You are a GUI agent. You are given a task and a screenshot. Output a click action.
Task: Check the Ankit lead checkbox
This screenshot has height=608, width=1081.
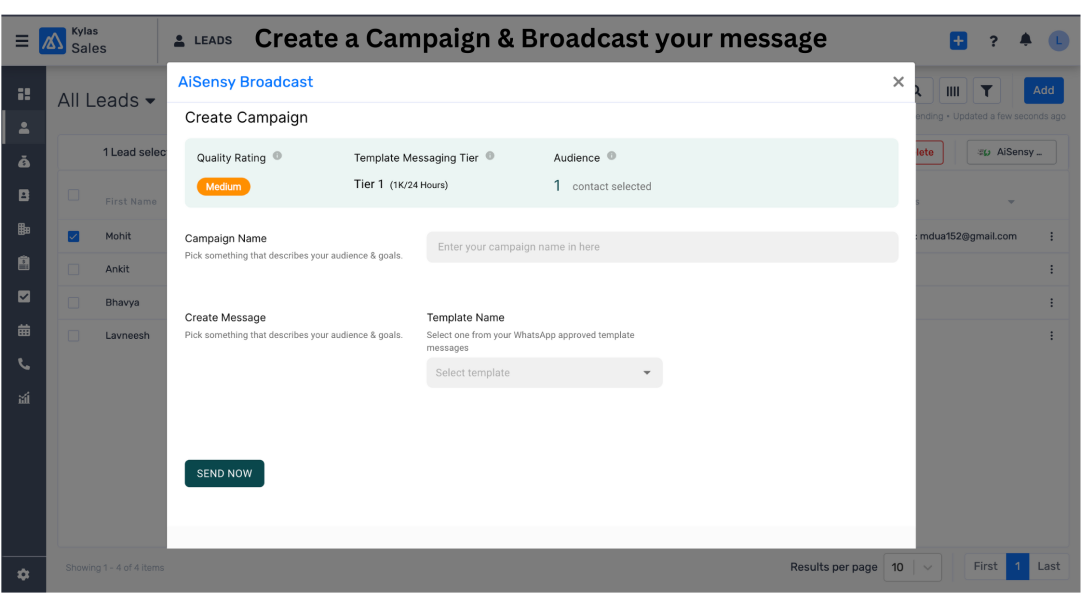74,270
